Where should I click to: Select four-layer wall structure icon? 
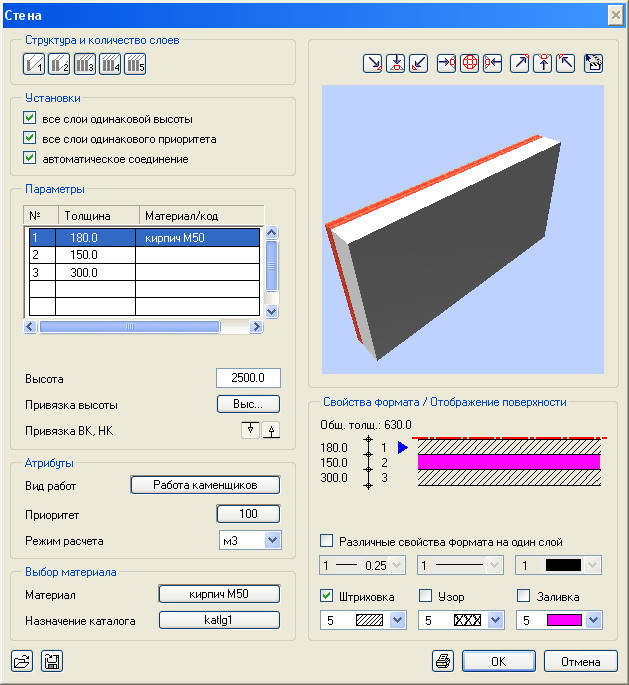(x=110, y=64)
